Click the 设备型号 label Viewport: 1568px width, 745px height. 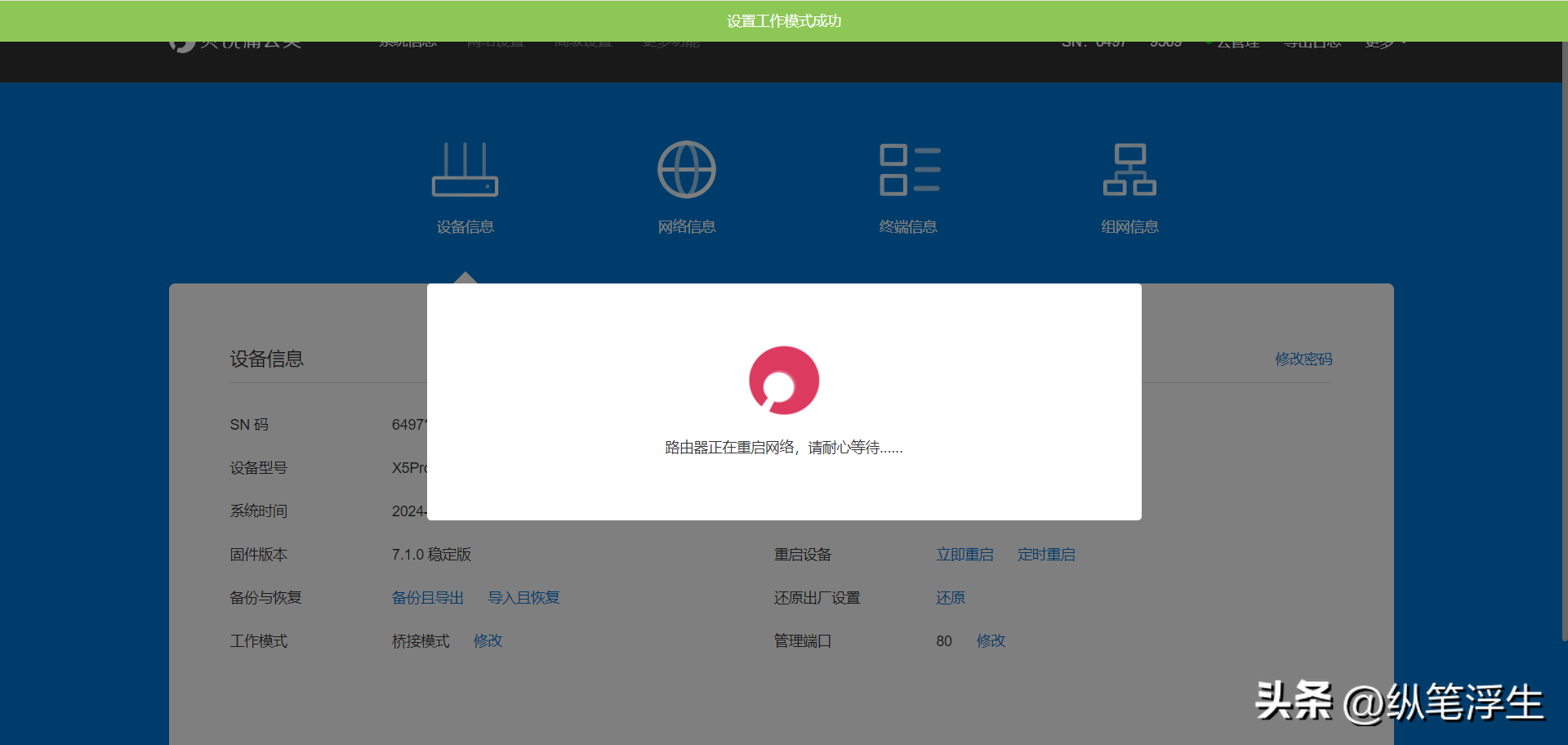(x=258, y=468)
